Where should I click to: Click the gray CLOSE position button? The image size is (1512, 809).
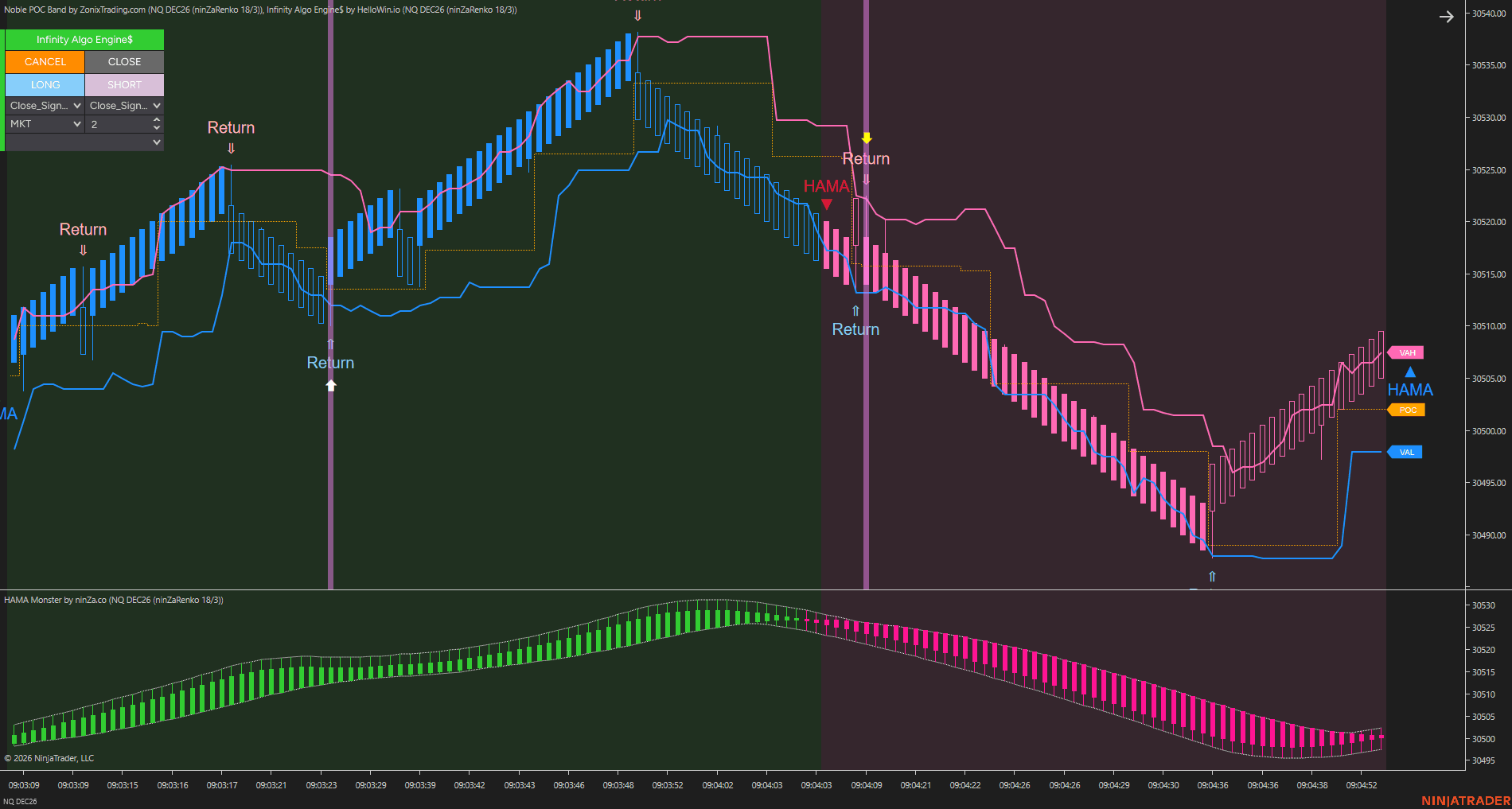[124, 61]
